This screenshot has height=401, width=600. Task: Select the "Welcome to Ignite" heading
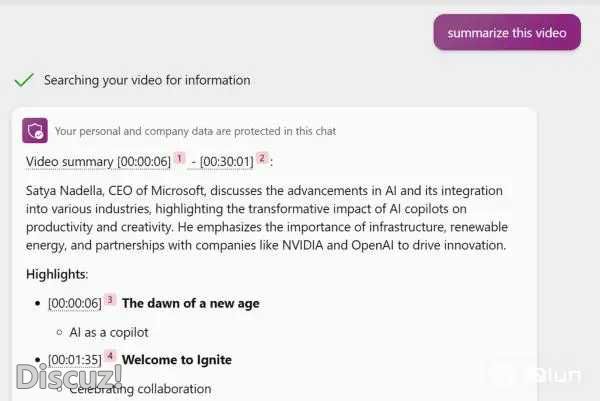coord(176,360)
